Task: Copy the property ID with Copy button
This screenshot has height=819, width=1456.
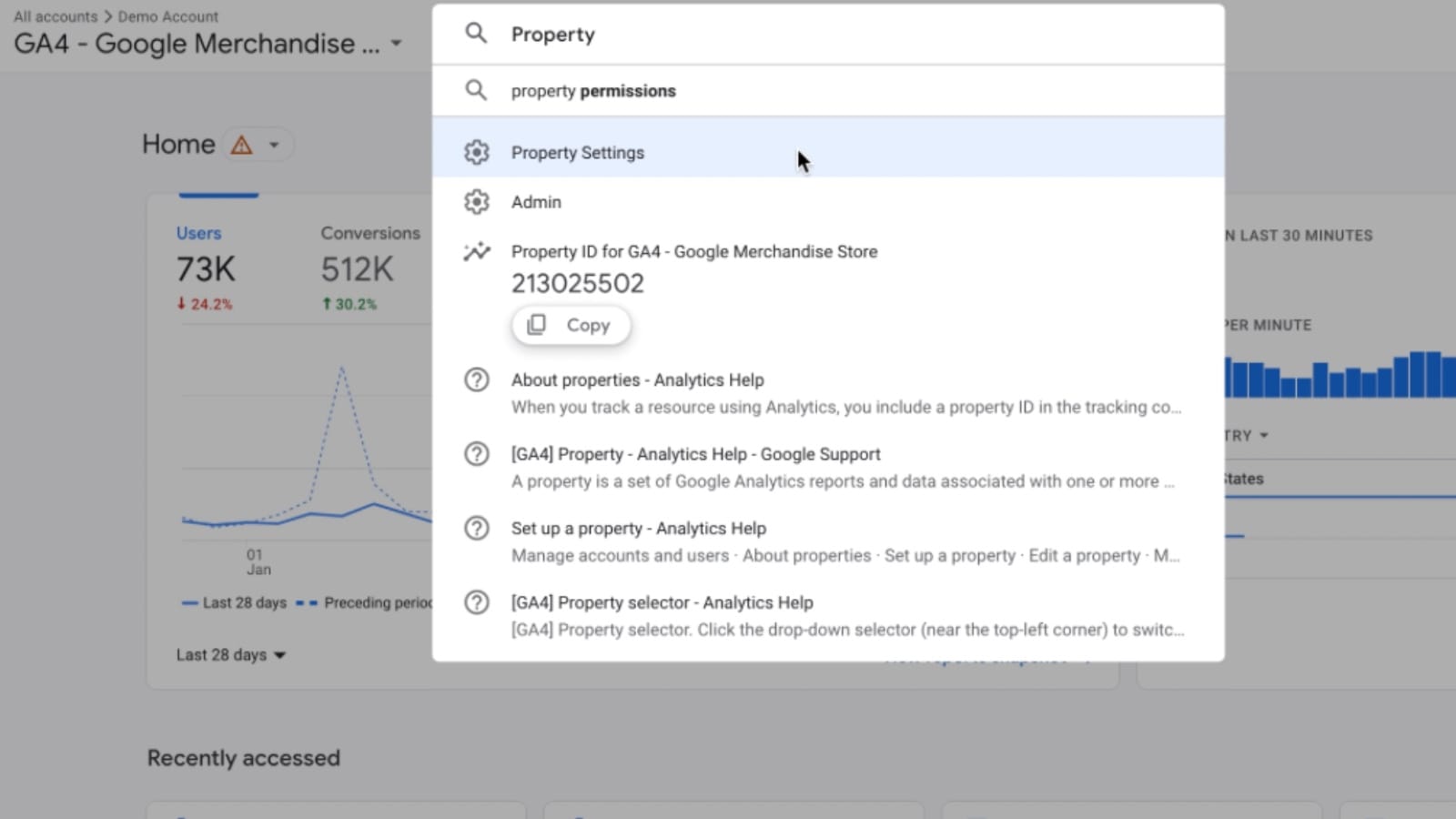Action: tap(571, 325)
